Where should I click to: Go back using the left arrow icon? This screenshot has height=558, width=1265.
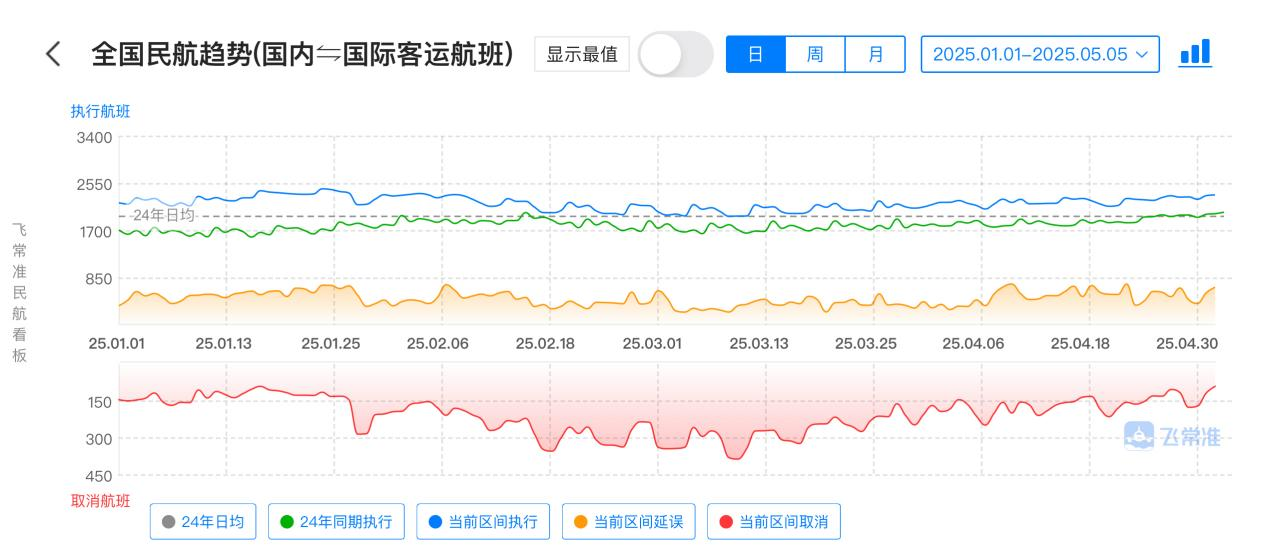[x=54, y=54]
